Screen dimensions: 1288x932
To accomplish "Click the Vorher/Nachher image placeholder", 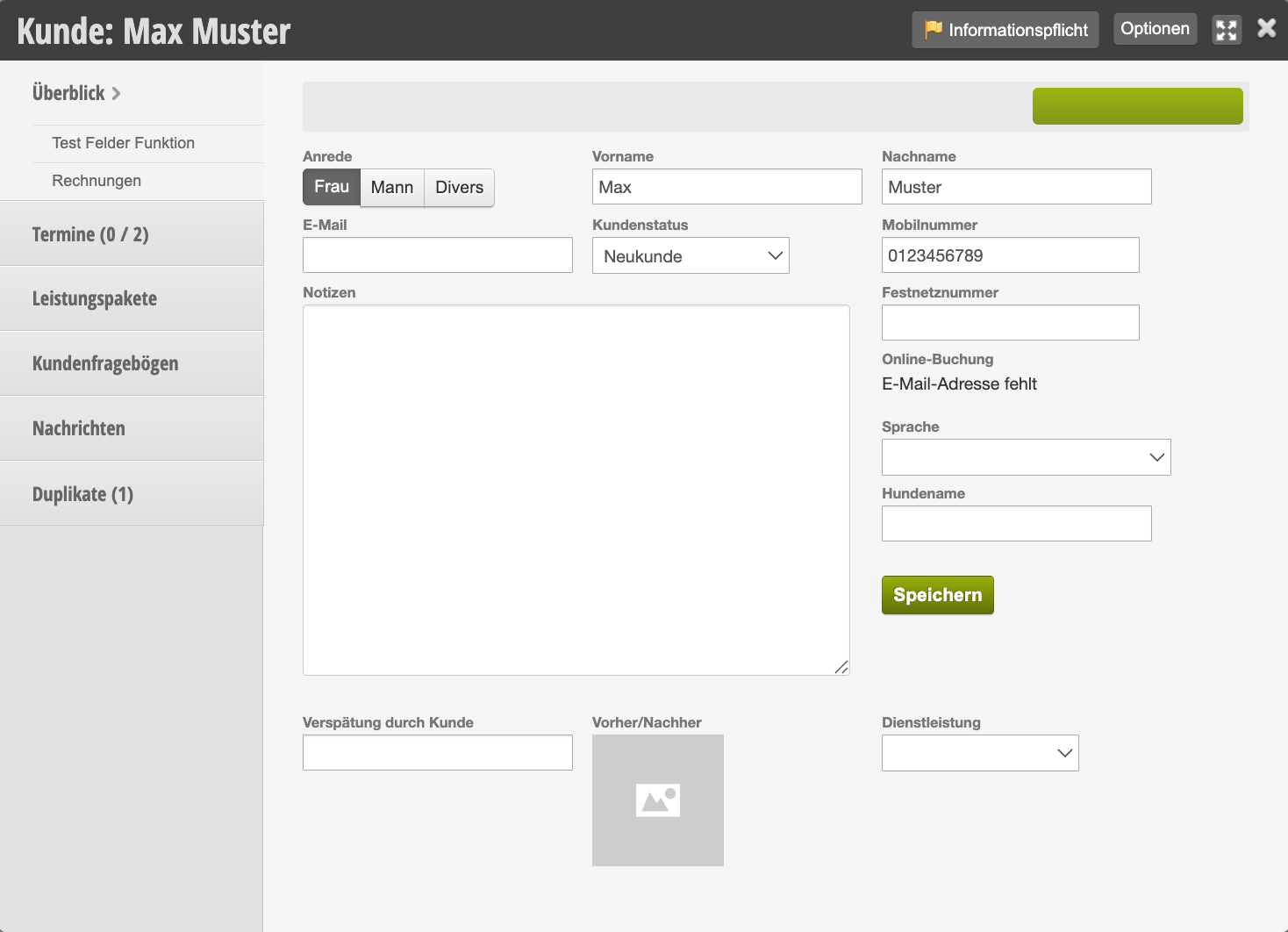I will (657, 799).
